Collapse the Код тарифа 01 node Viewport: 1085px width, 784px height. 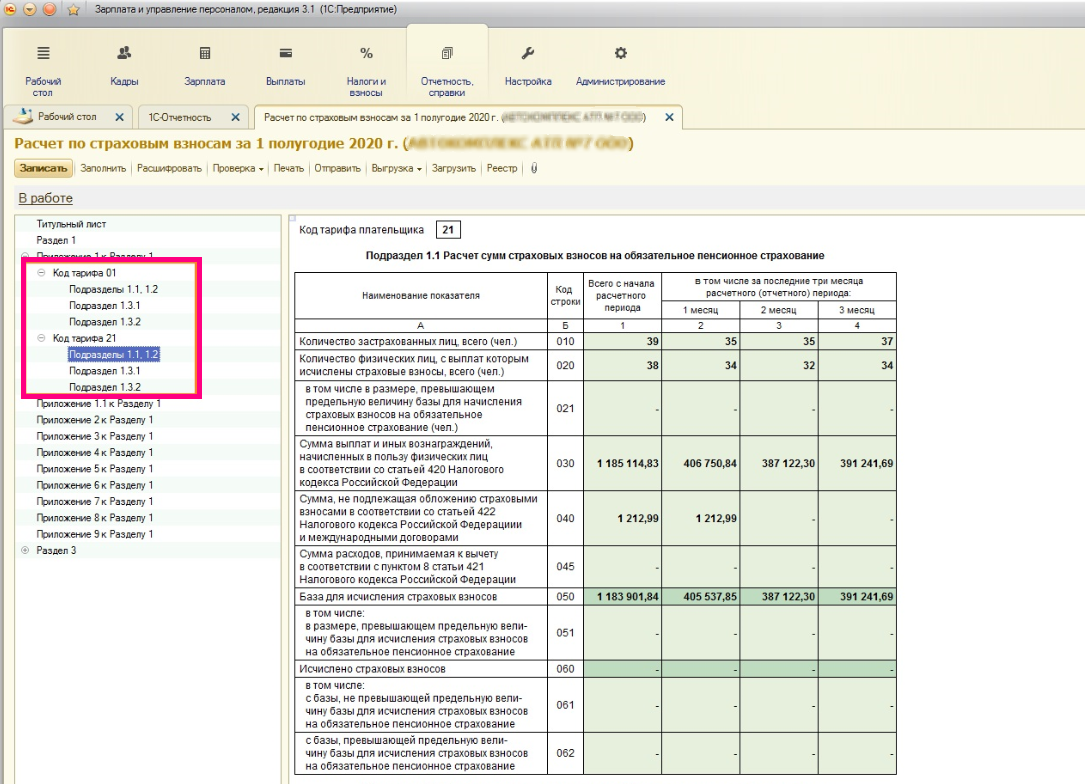coord(41,273)
